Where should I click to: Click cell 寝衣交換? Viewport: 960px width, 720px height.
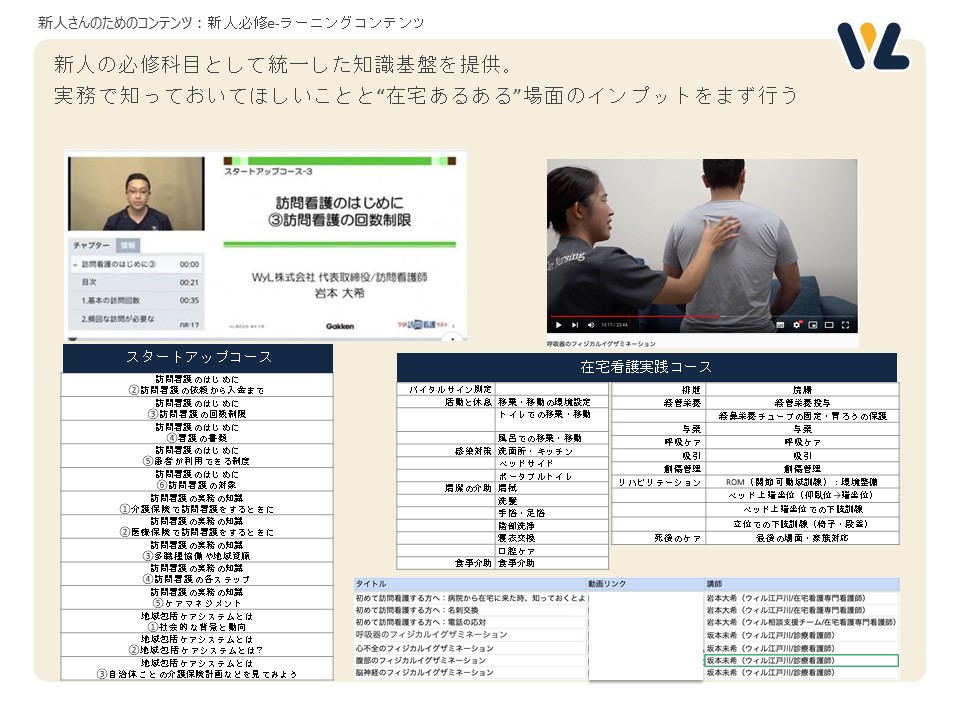coord(552,538)
